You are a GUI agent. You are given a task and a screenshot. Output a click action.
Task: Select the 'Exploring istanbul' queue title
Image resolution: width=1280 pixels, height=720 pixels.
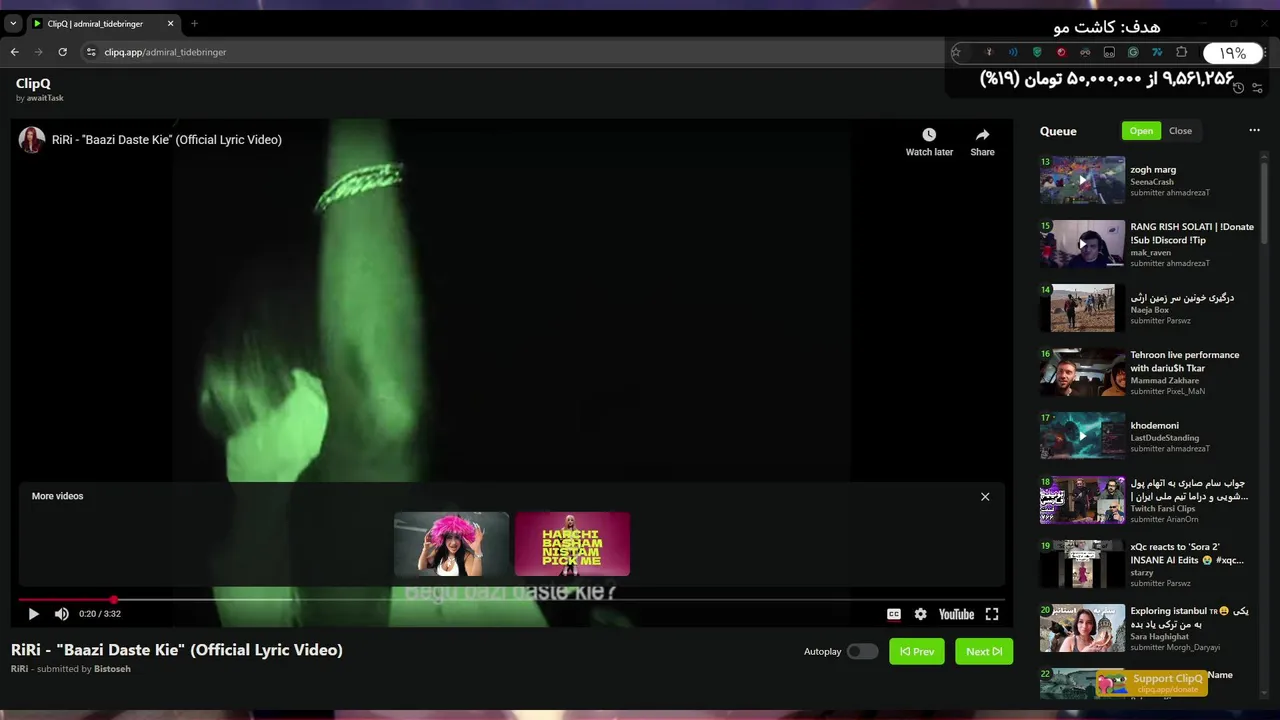pos(1189,617)
